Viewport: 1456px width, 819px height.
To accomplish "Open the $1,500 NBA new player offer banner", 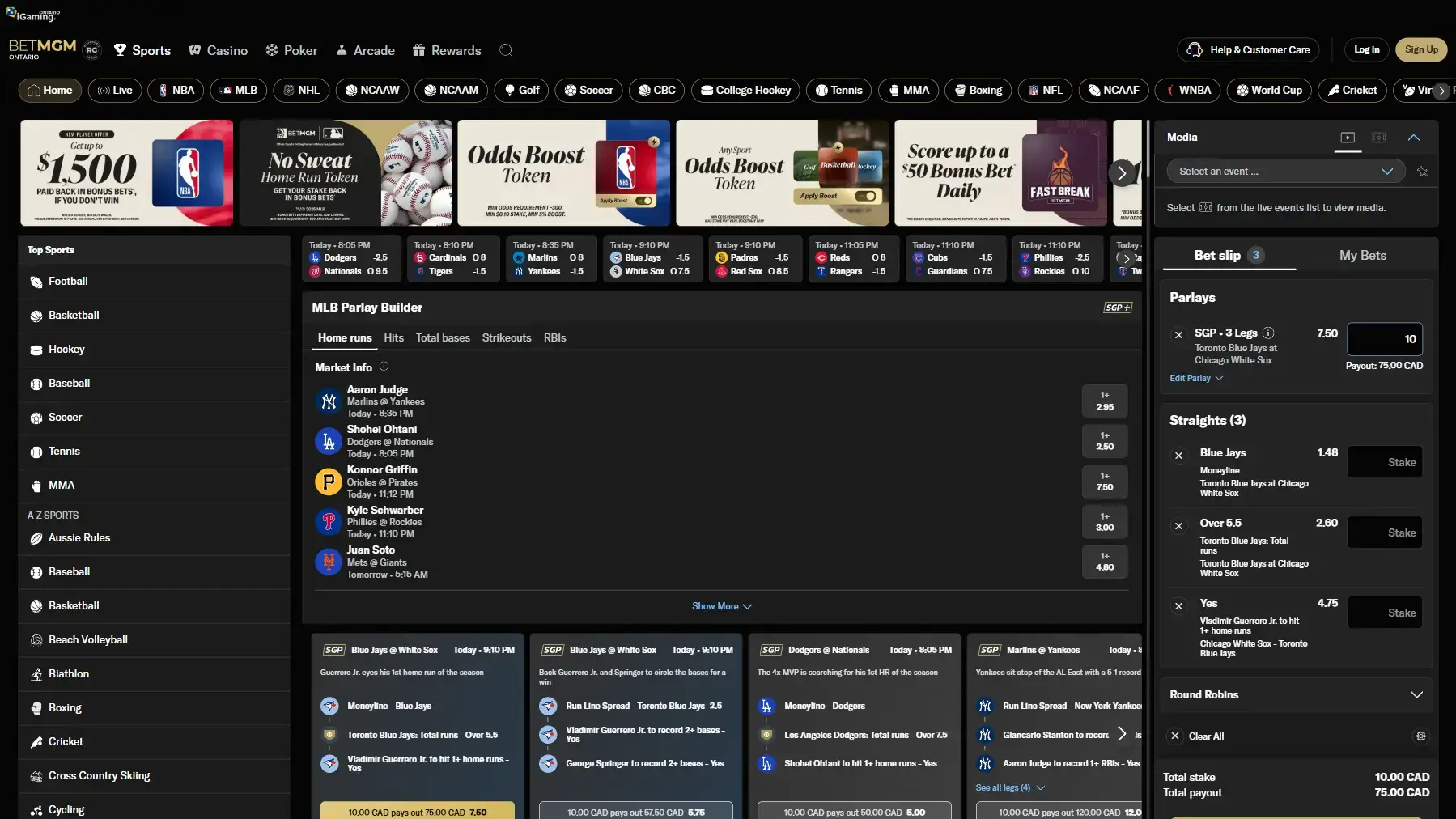I will tap(127, 172).
